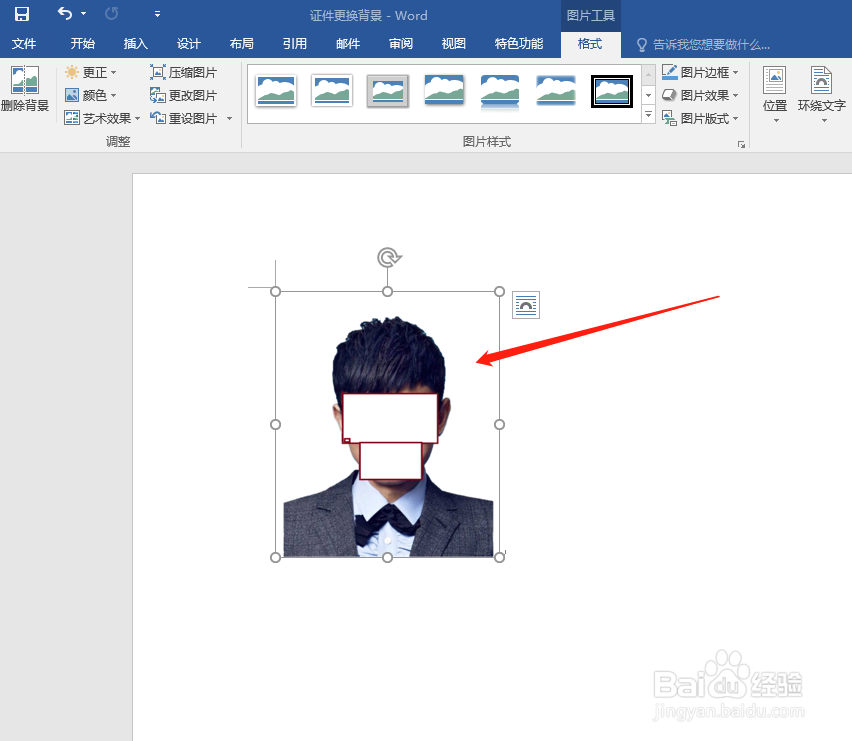852x741 pixels.
Task: Click the bottom-right resize handle of the picture
Action: click(x=499, y=557)
